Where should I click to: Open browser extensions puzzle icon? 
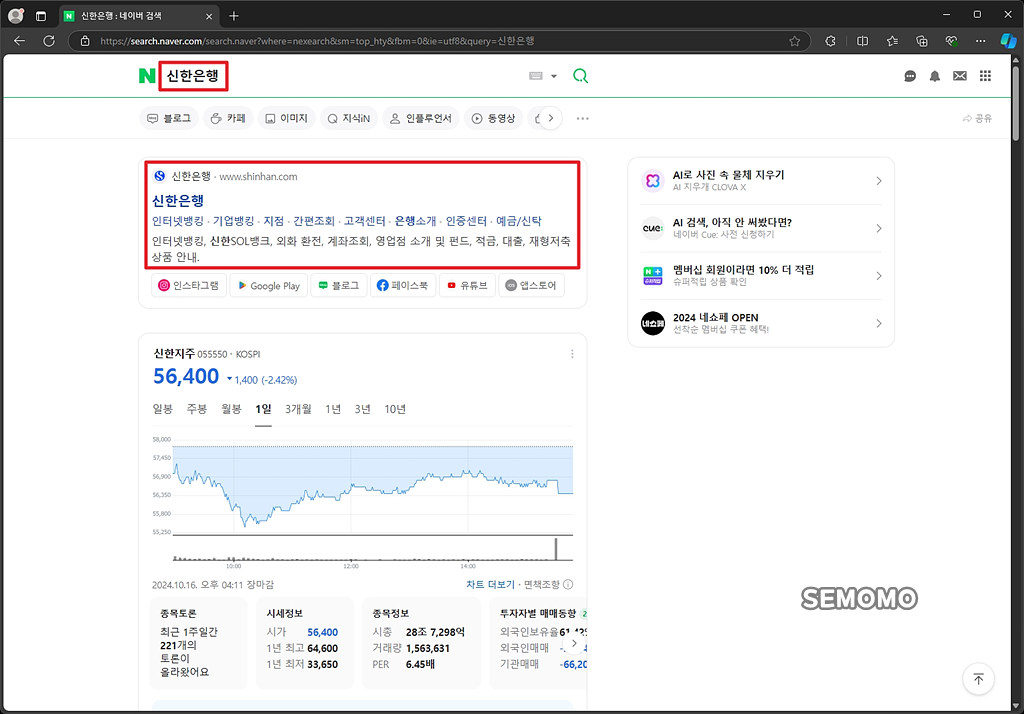tap(830, 41)
